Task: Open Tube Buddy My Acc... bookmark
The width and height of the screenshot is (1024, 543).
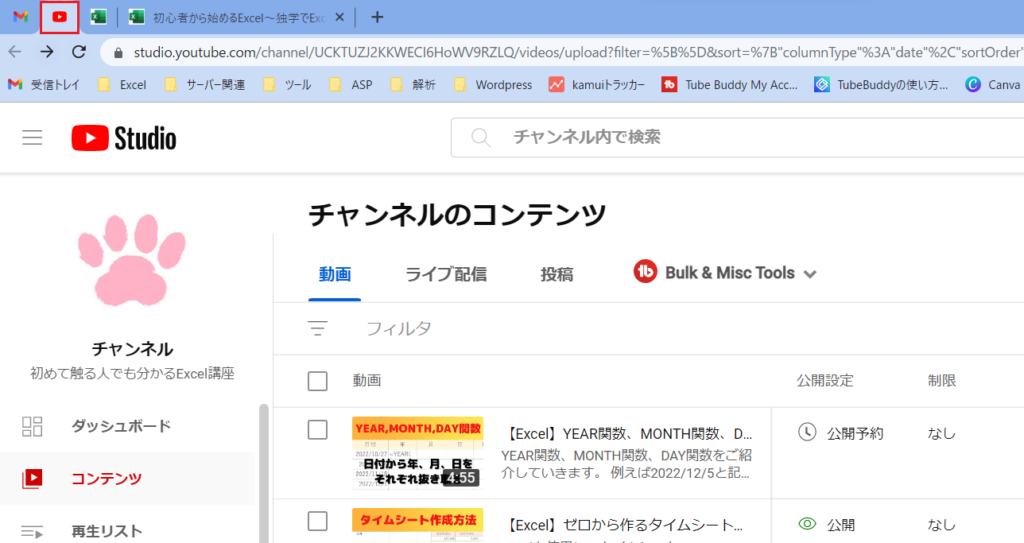Action: [729, 84]
